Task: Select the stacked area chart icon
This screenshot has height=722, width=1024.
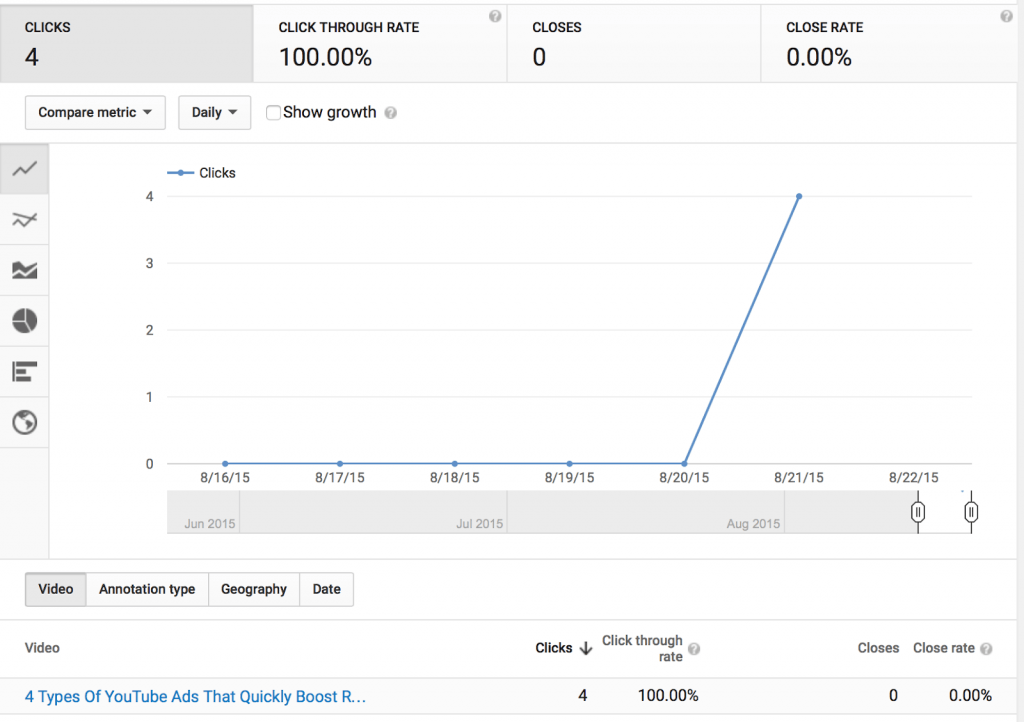Action: pyautogui.click(x=24, y=270)
